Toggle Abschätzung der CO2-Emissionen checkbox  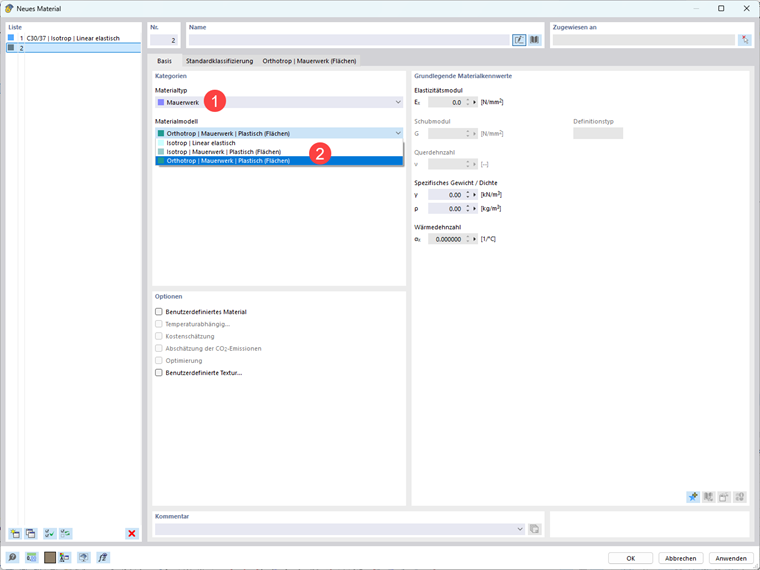pyautogui.click(x=158, y=348)
